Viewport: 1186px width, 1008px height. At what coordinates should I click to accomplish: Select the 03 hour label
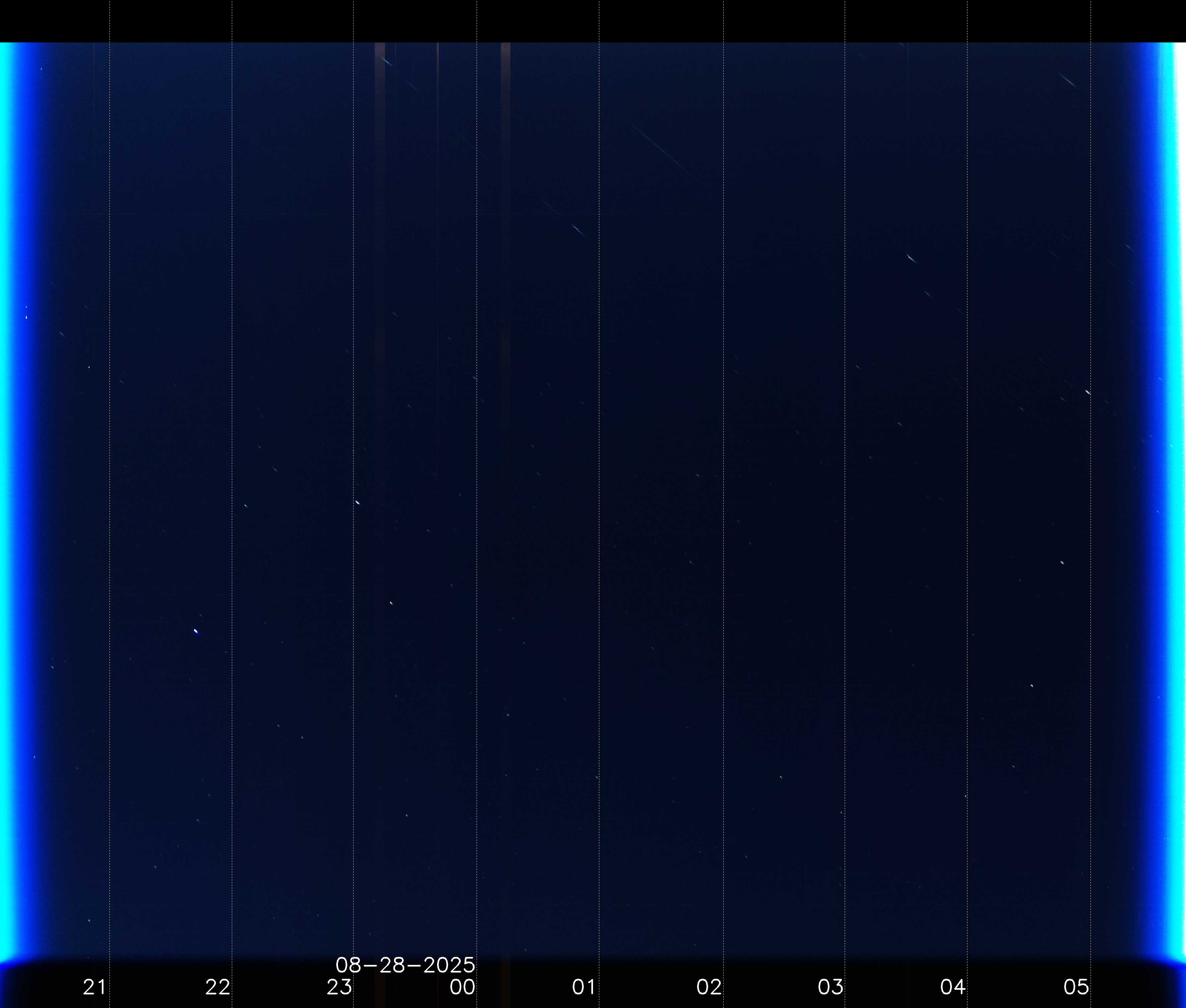pos(830,987)
